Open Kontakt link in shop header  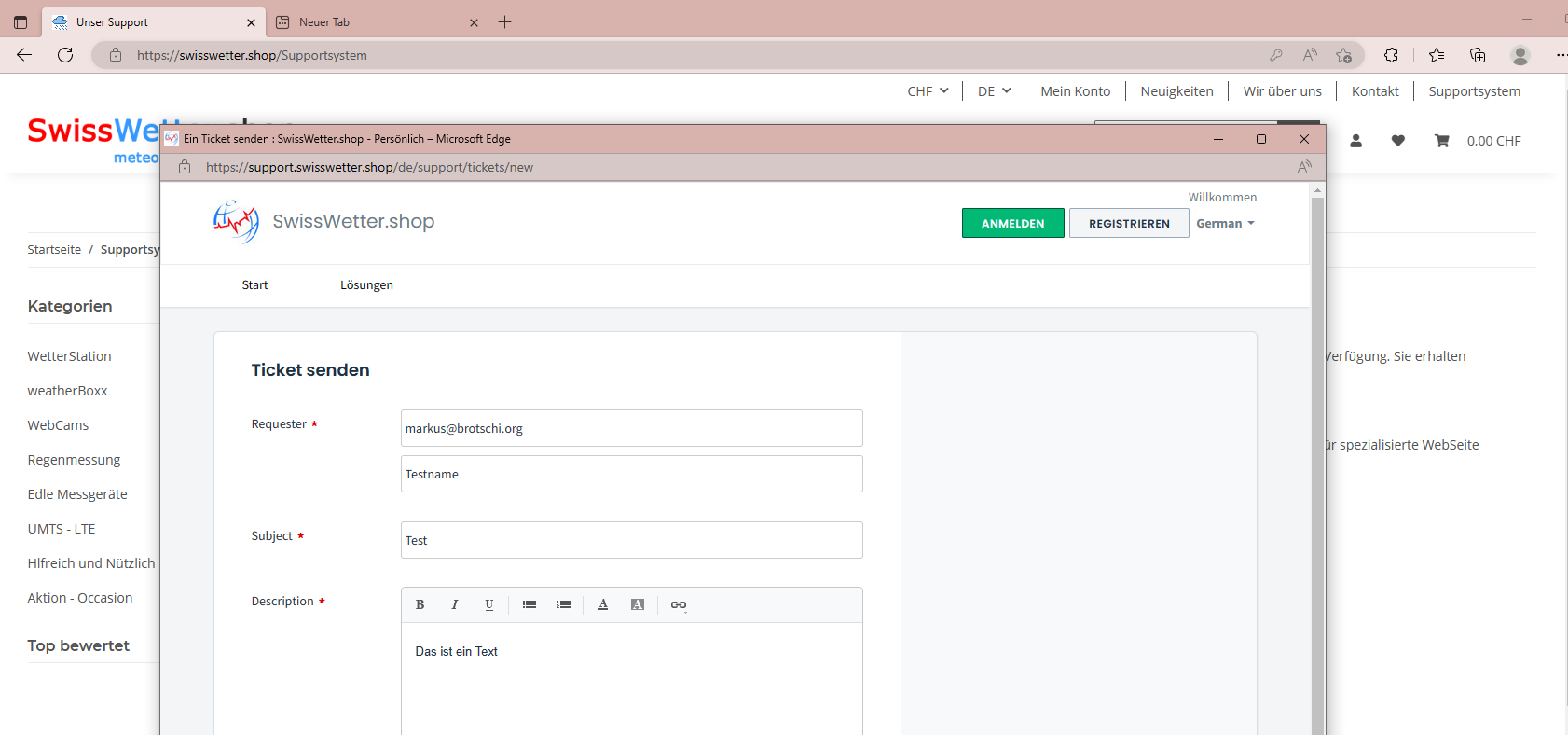tap(1375, 91)
